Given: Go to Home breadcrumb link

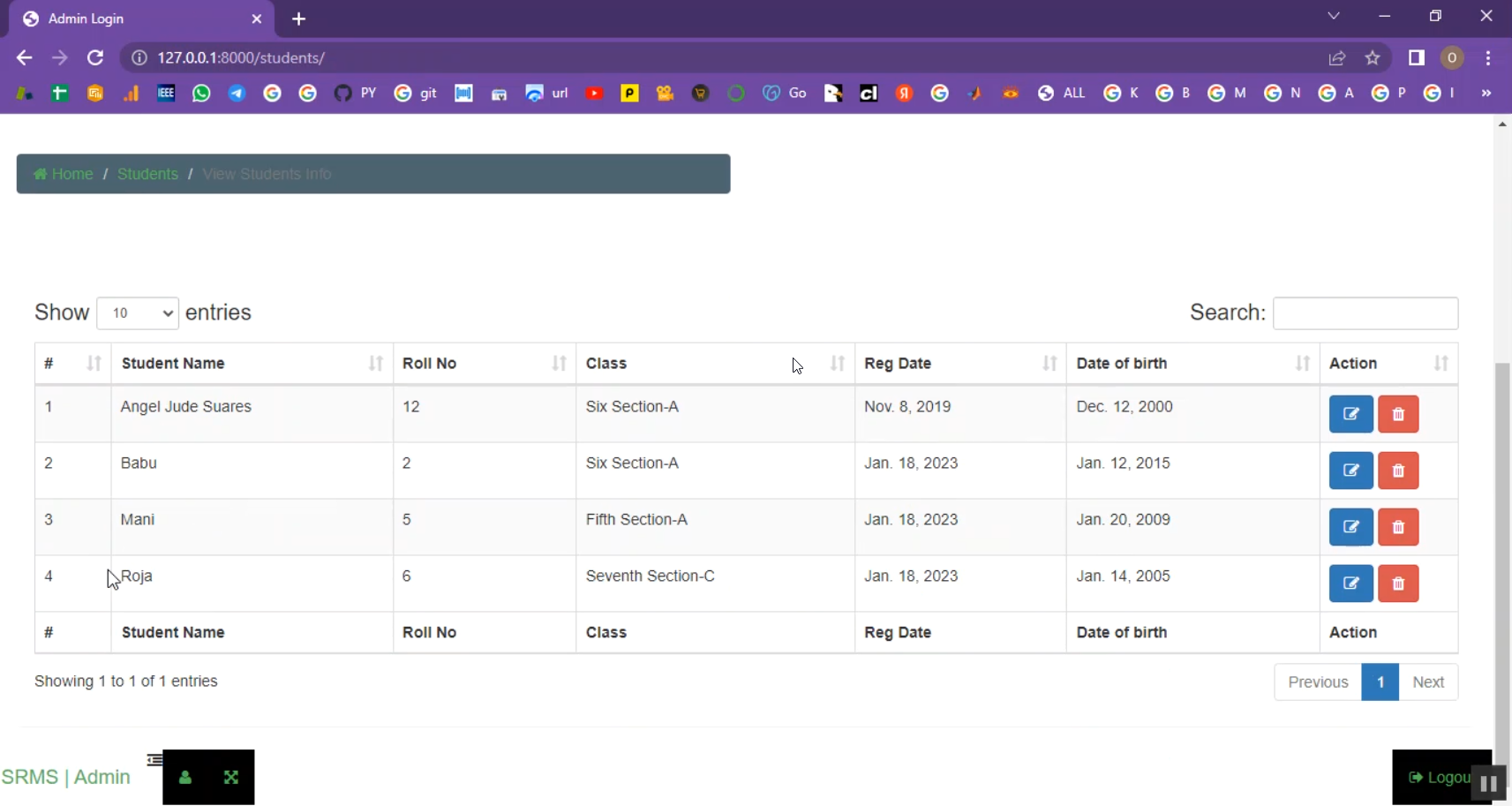Looking at the screenshot, I should click(x=64, y=174).
